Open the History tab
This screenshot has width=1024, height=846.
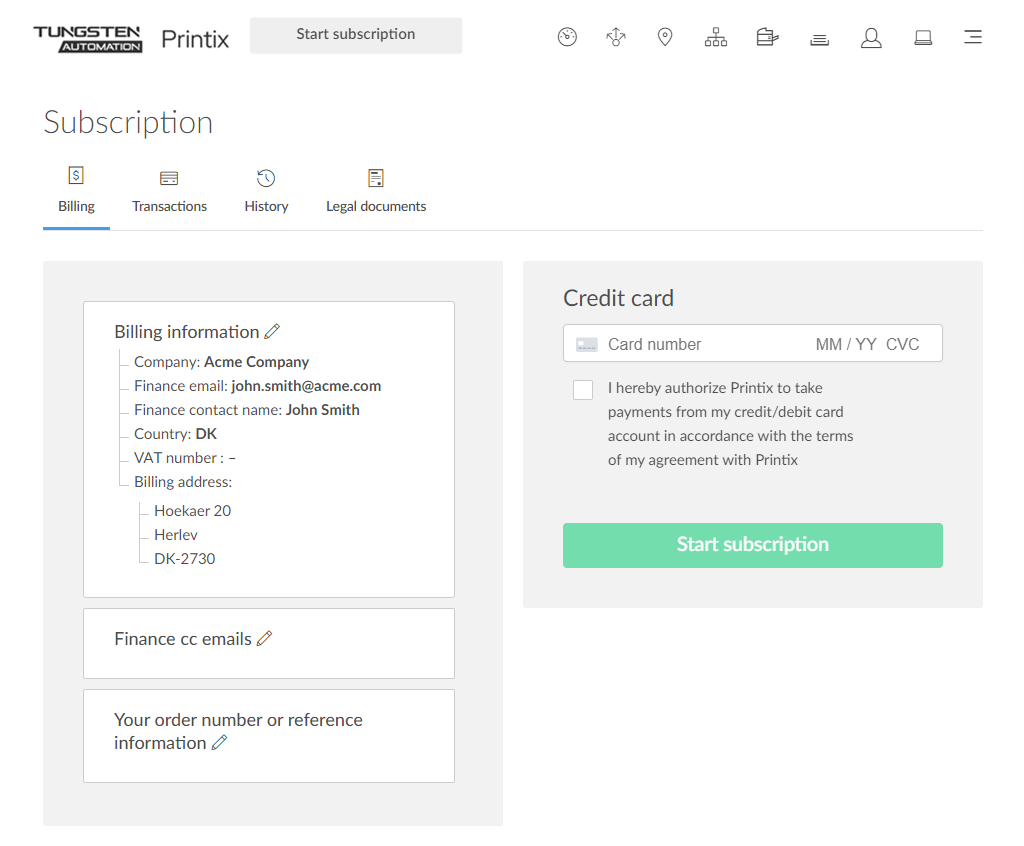[x=266, y=191]
